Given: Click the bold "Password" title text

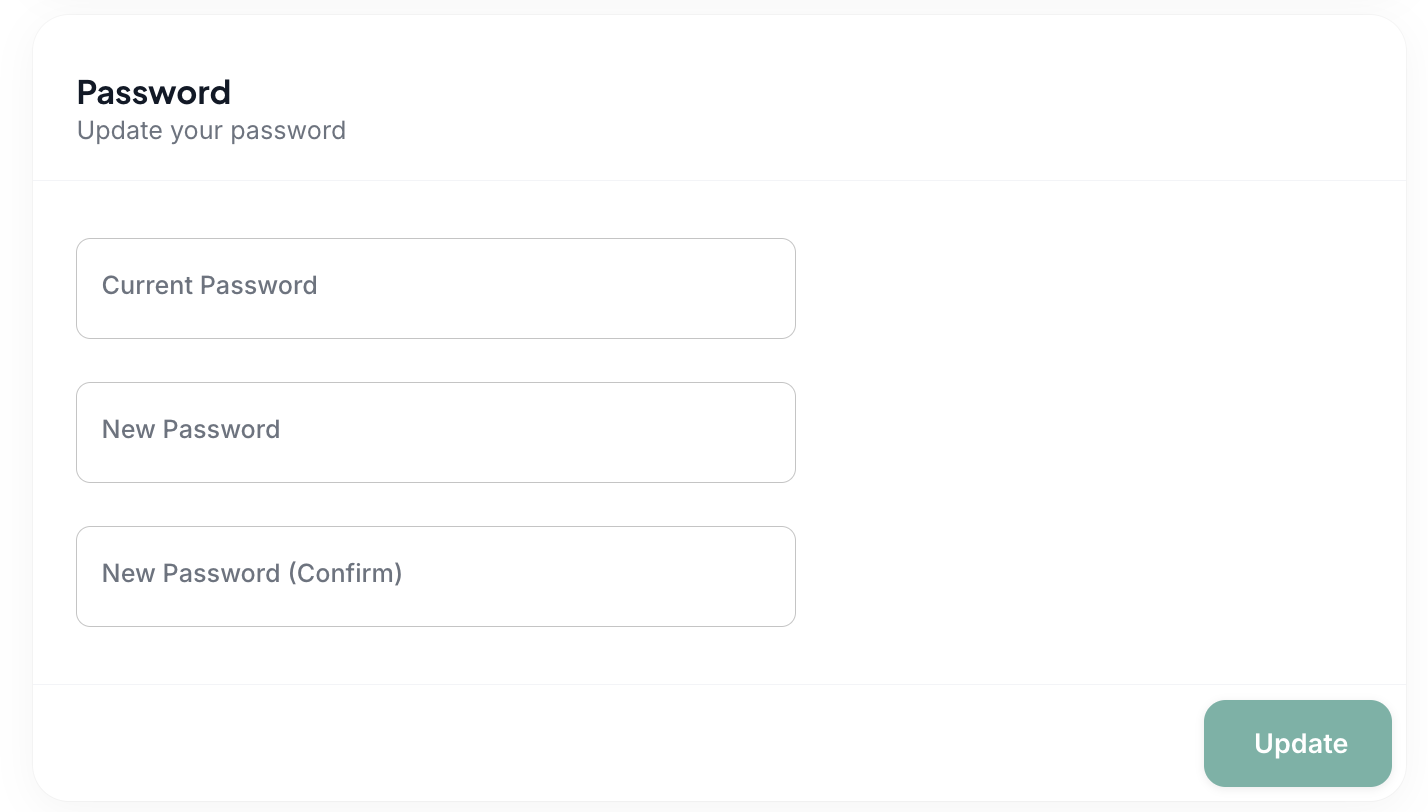Looking at the screenshot, I should pos(154,92).
